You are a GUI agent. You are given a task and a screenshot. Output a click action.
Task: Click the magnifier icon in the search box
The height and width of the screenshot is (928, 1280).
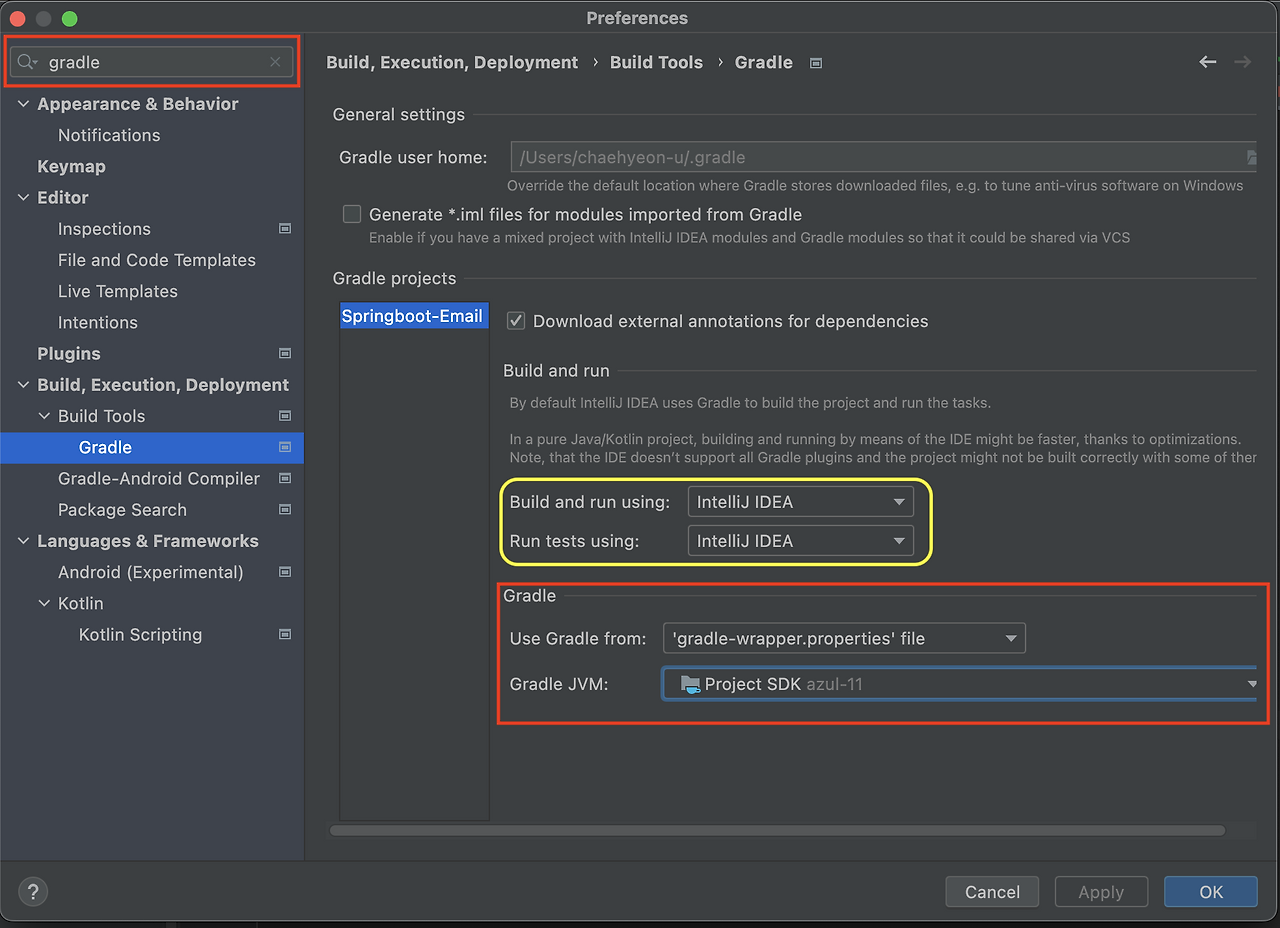(x=27, y=62)
